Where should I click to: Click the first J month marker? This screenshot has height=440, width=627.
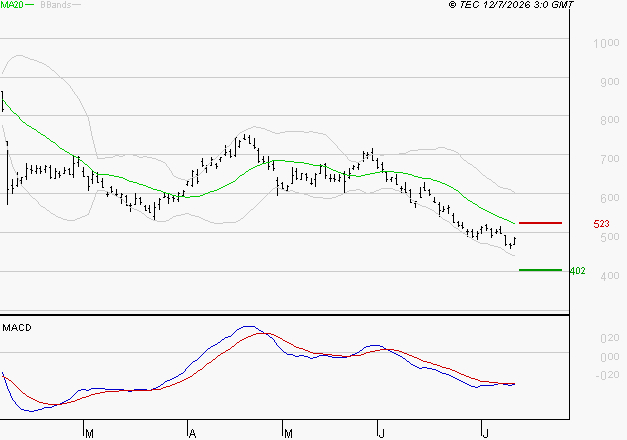point(382,434)
